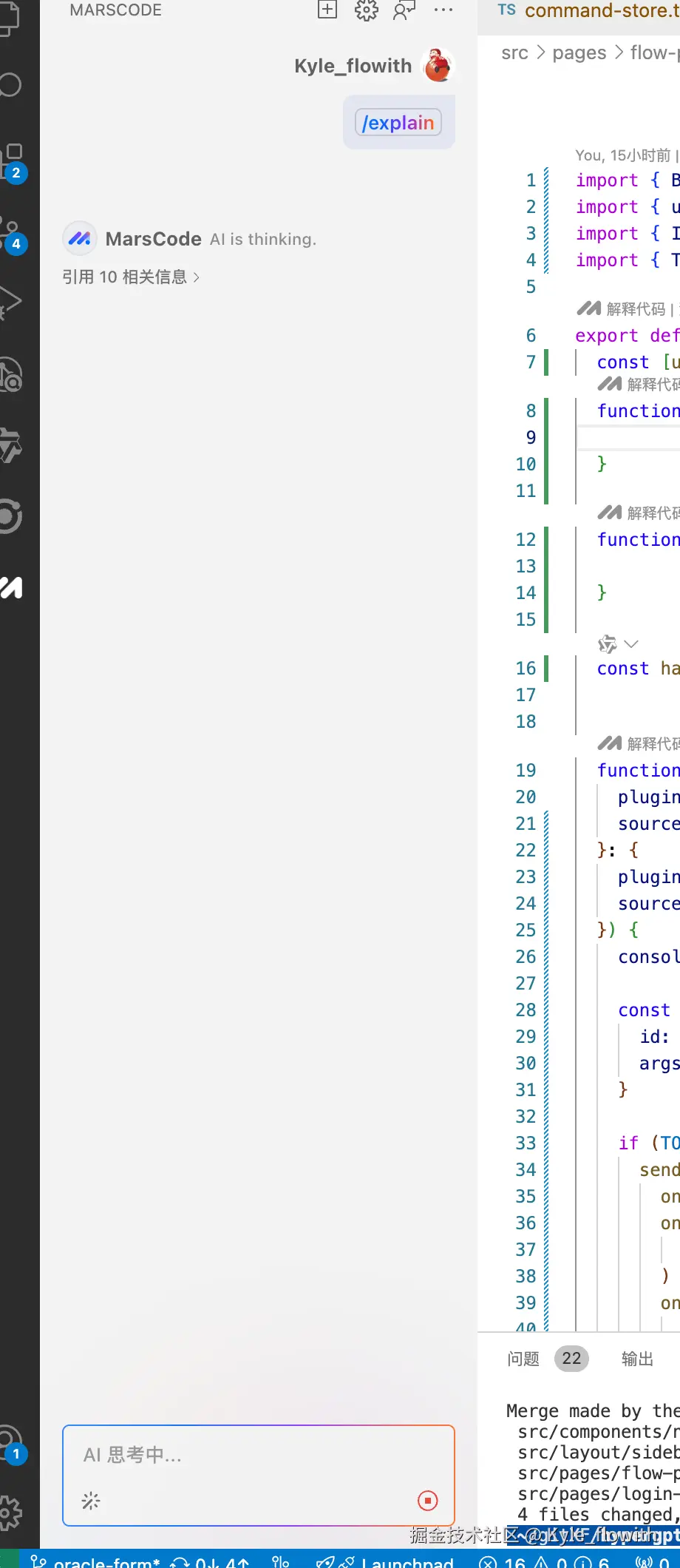Open the MarsCode view in activity bar

(x=12, y=587)
